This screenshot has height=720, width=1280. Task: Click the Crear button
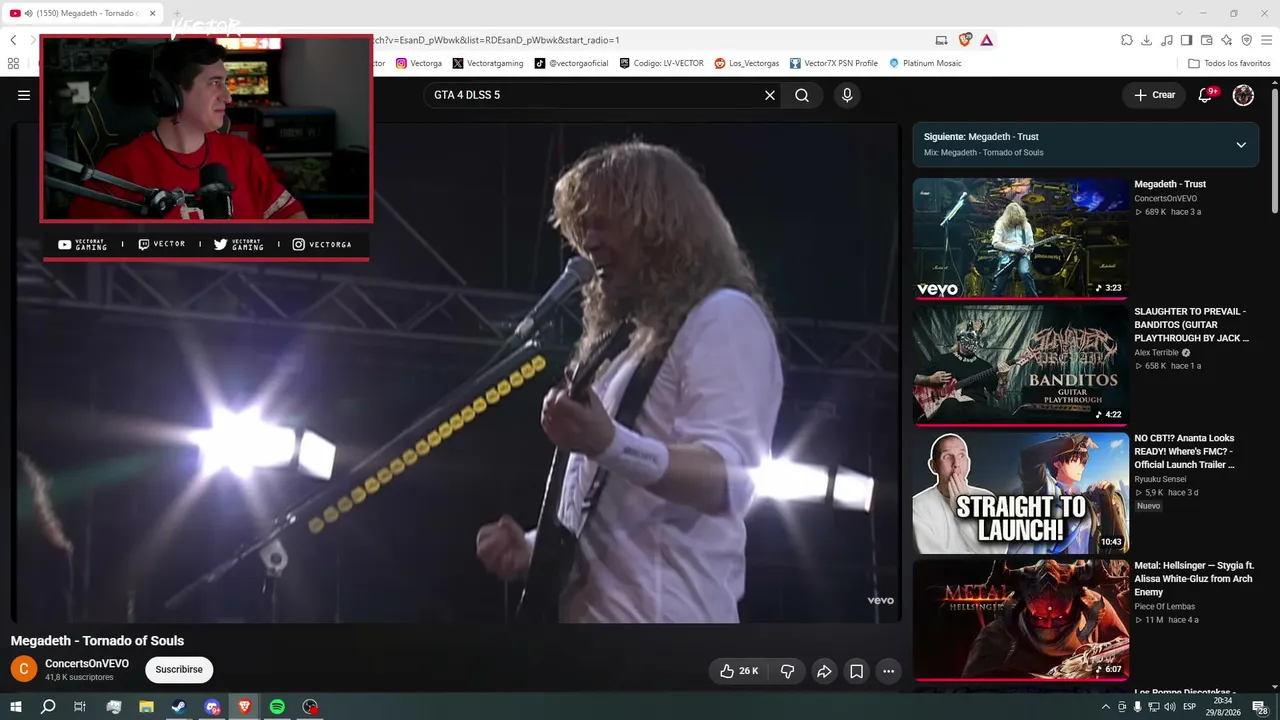click(1154, 95)
